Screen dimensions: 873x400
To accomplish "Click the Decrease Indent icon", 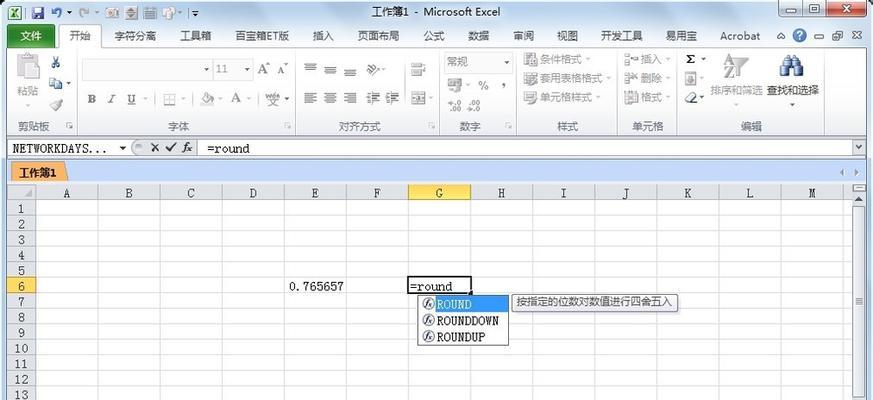I will pyautogui.click(x=372, y=98).
